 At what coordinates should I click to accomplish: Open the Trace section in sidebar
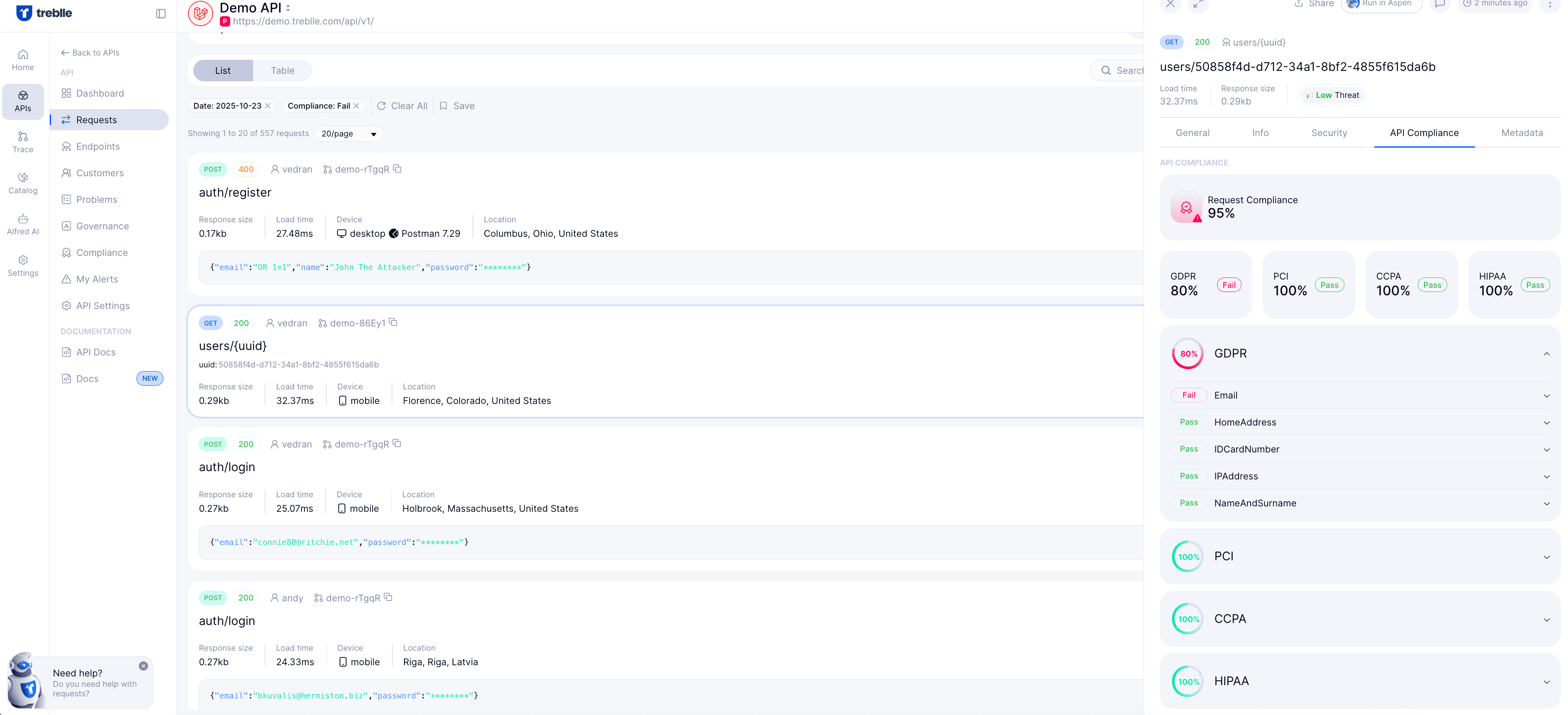pos(22,142)
